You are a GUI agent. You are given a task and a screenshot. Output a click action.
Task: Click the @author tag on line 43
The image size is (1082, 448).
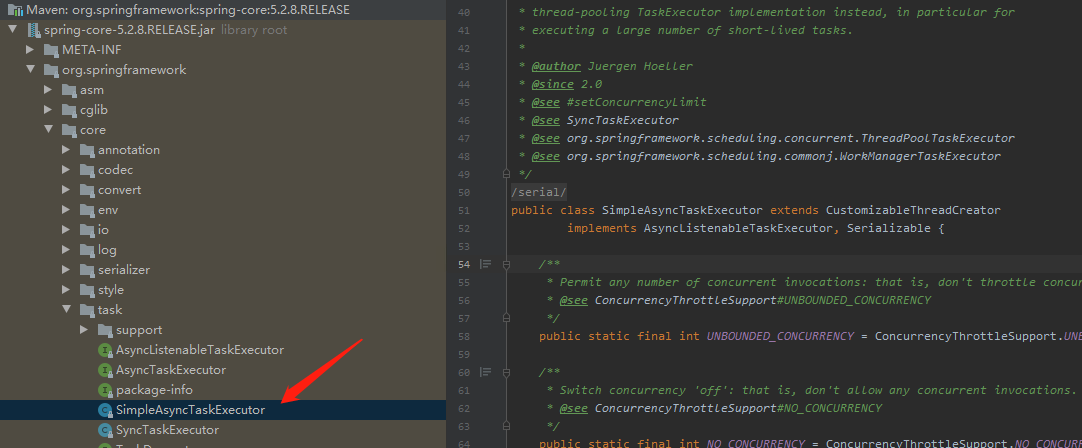click(555, 66)
